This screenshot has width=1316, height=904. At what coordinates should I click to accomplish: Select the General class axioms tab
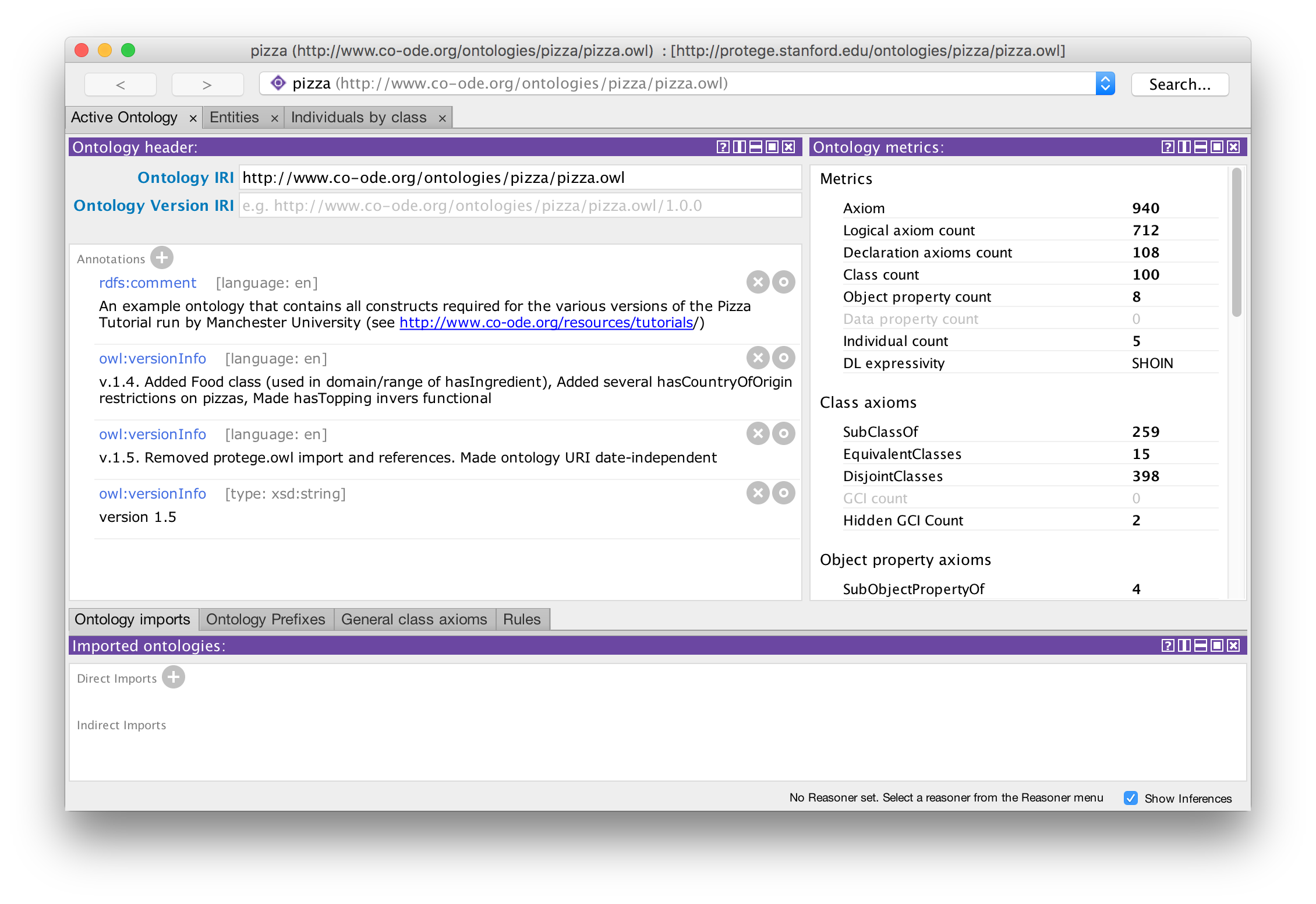pos(414,619)
